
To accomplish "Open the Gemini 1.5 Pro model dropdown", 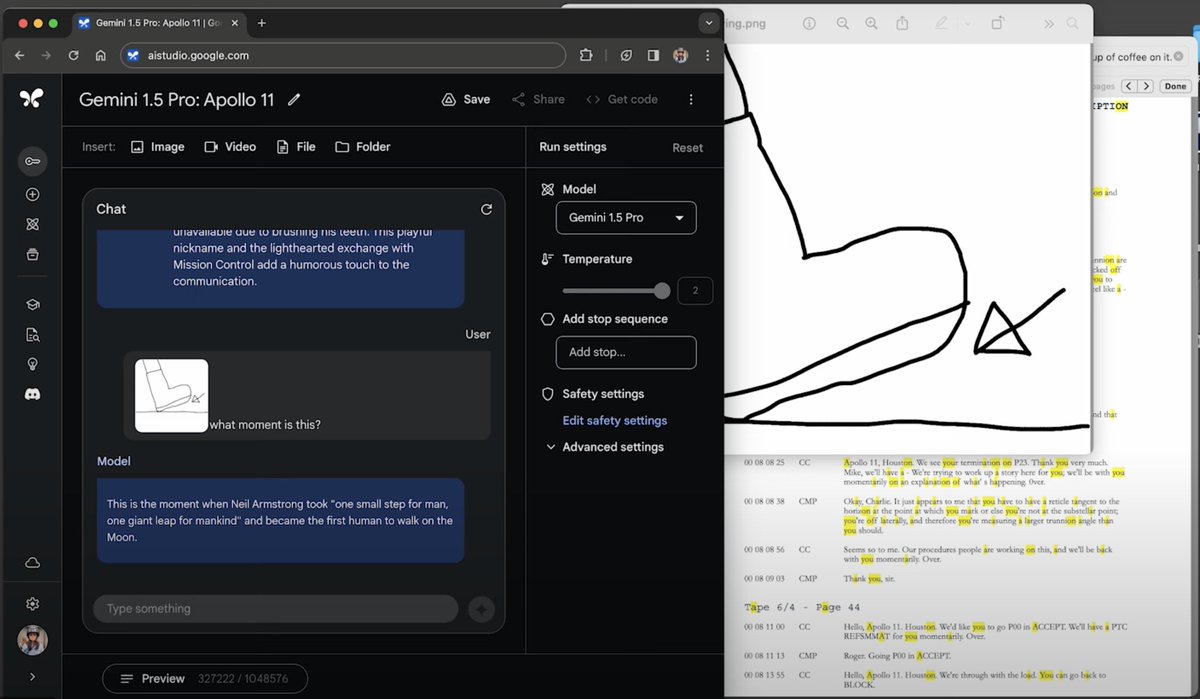I will pyautogui.click(x=626, y=218).
